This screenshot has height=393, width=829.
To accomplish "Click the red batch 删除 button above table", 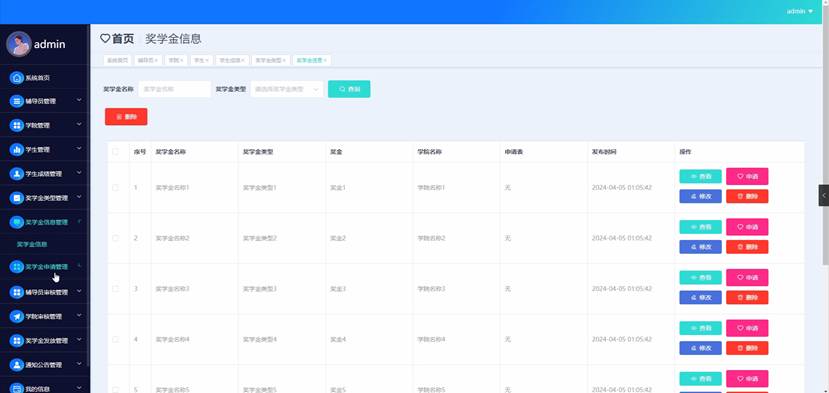I will point(126,117).
